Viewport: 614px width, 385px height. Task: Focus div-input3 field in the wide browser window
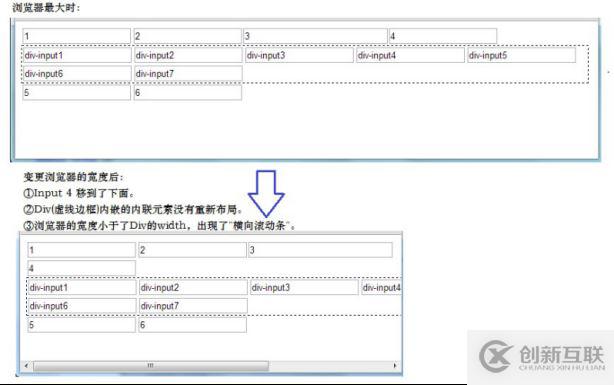pyautogui.click(x=299, y=55)
